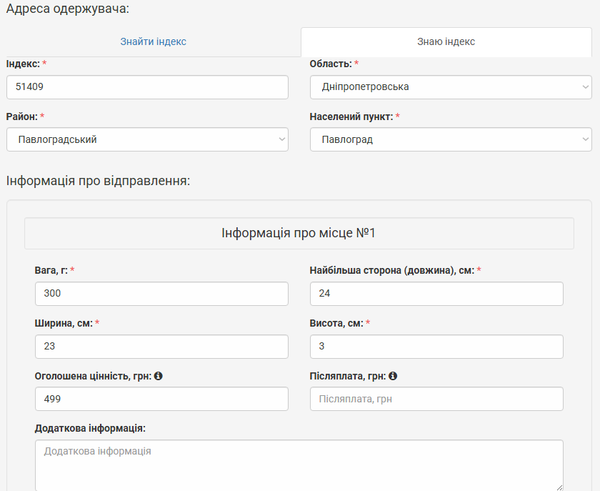Open the Населений пункт dropdown showing Павлоград
The image size is (600, 491).
tap(450, 139)
